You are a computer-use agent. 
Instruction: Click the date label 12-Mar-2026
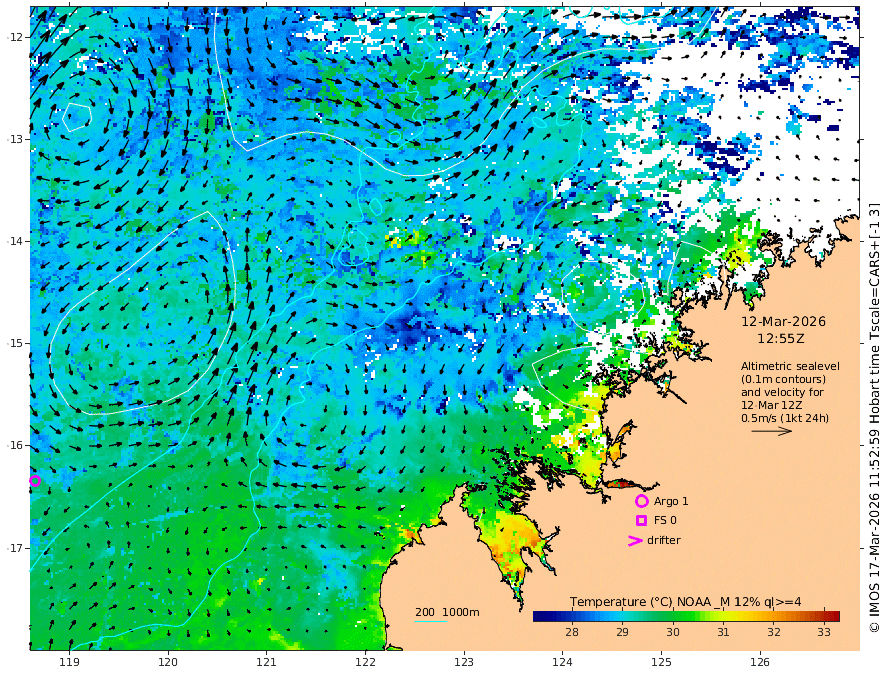783,321
